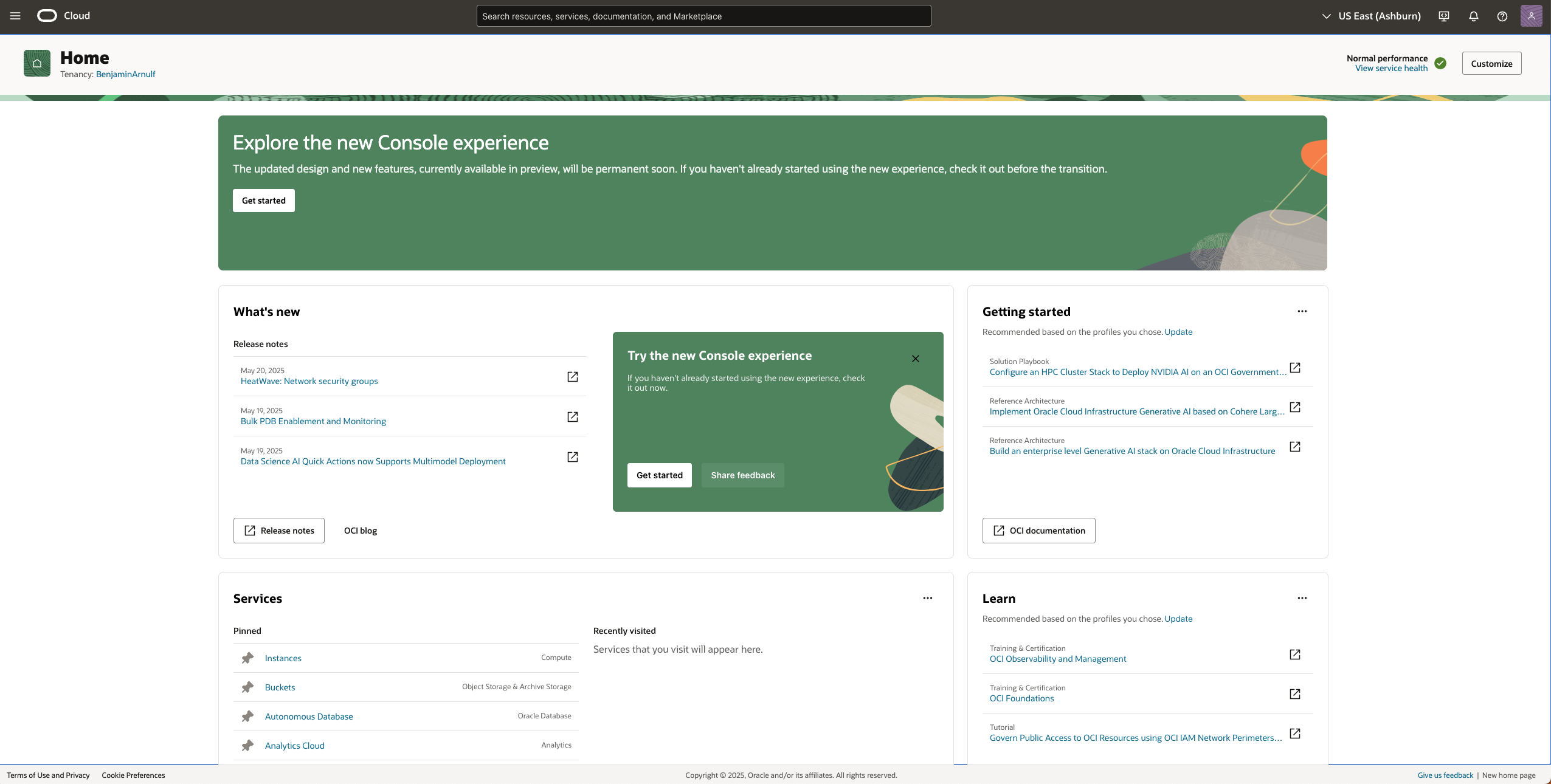Open external link icon for Data Science AI note
Viewport: 1551px width, 784px height.
point(573,457)
